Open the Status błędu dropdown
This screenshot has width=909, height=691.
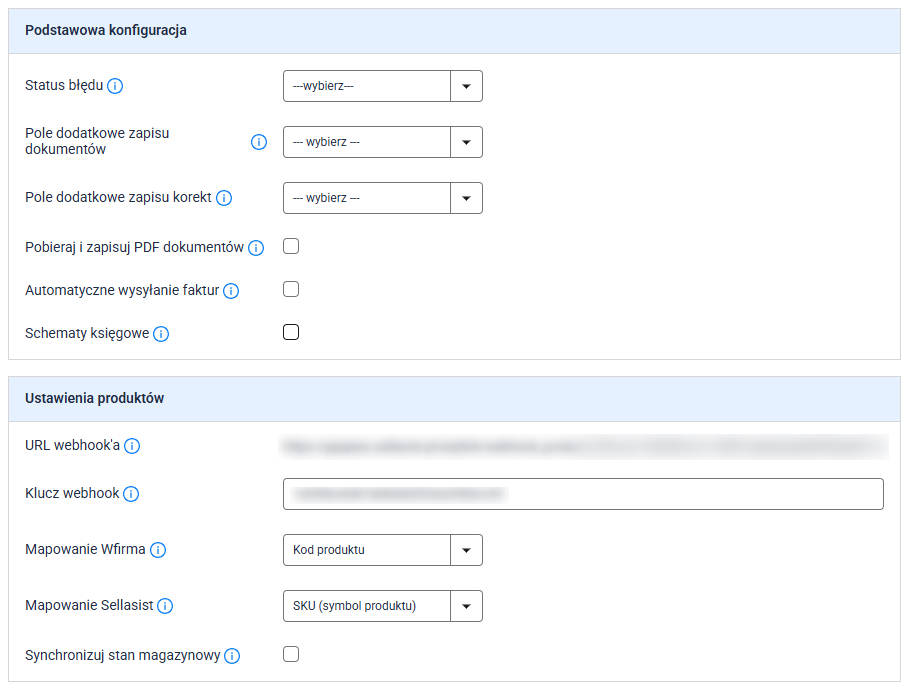click(382, 86)
